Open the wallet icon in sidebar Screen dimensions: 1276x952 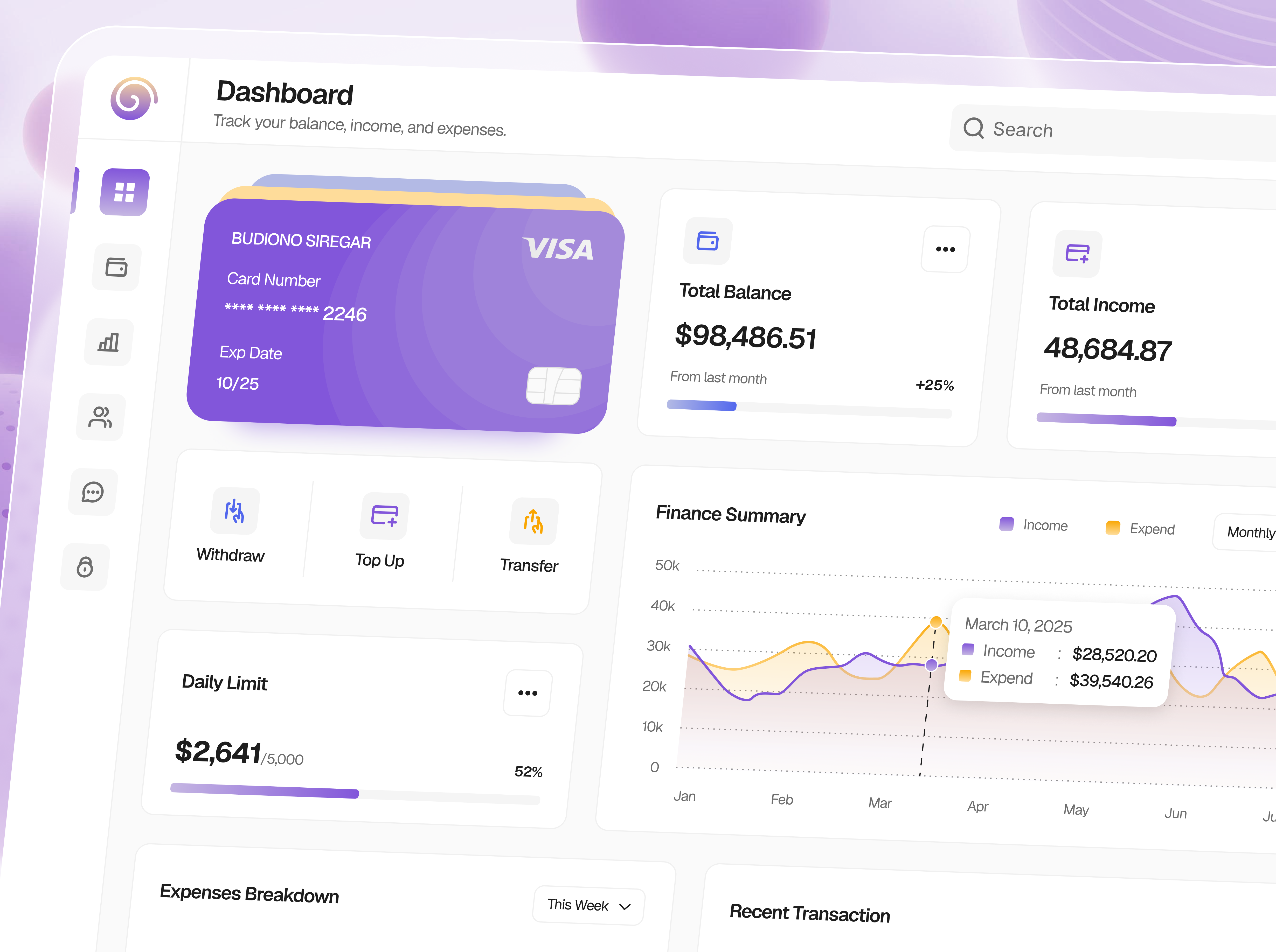click(116, 267)
